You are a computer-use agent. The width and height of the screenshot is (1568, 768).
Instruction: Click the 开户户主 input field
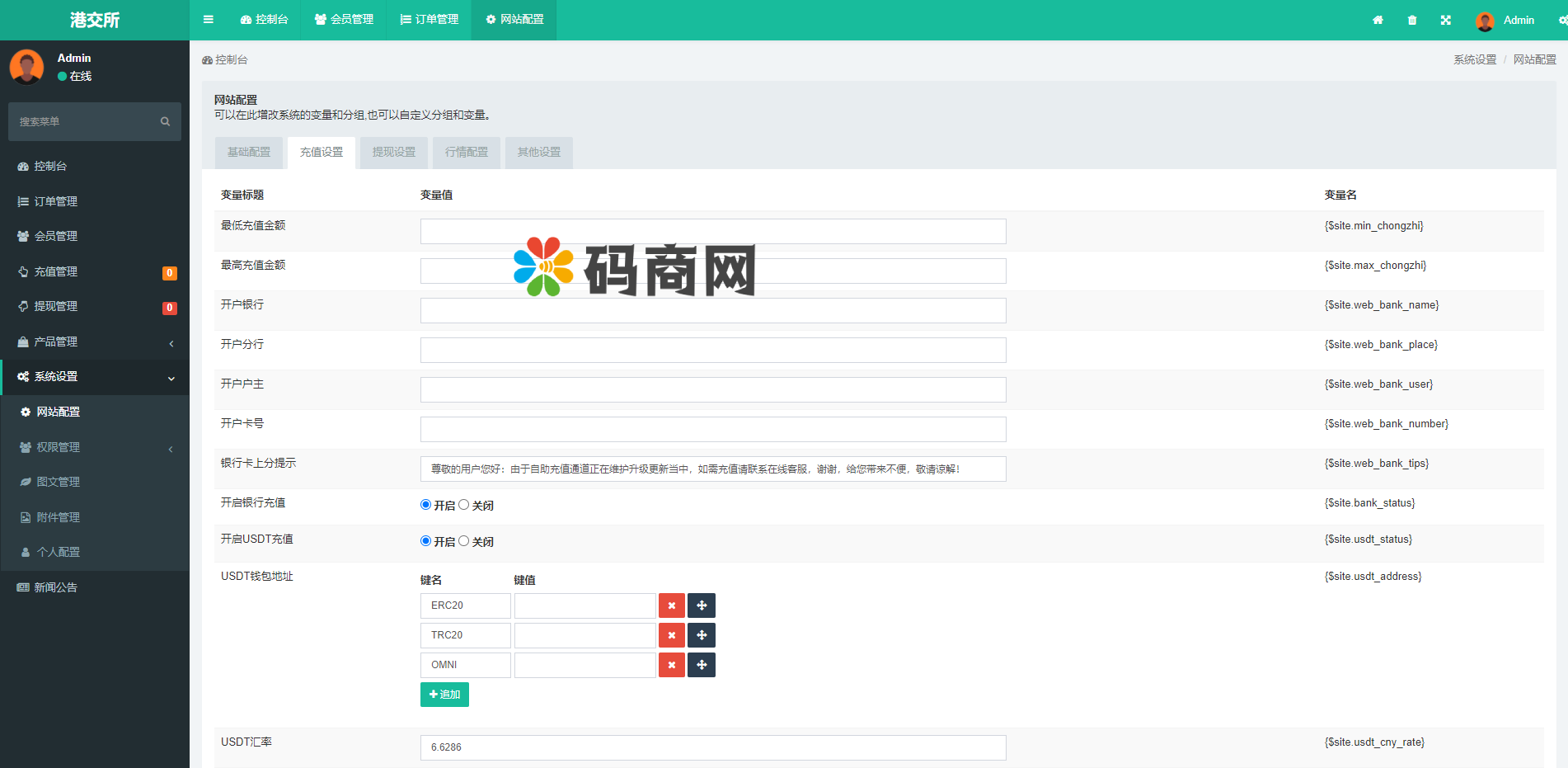tap(713, 390)
